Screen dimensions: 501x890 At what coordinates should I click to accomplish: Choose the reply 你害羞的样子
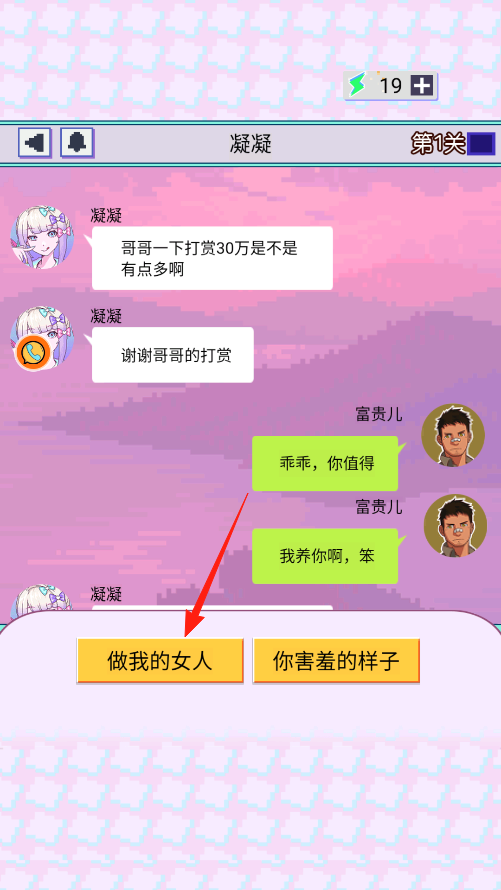pyautogui.click(x=336, y=661)
